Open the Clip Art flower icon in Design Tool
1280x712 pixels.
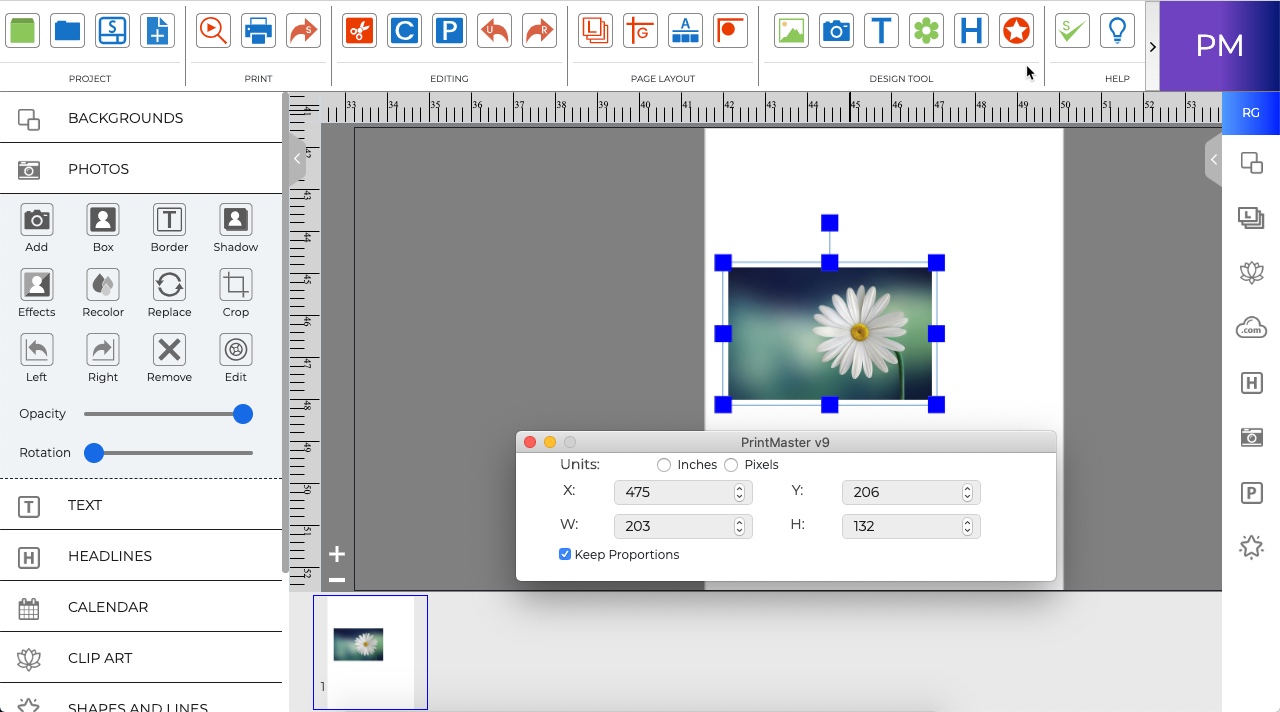(926, 30)
